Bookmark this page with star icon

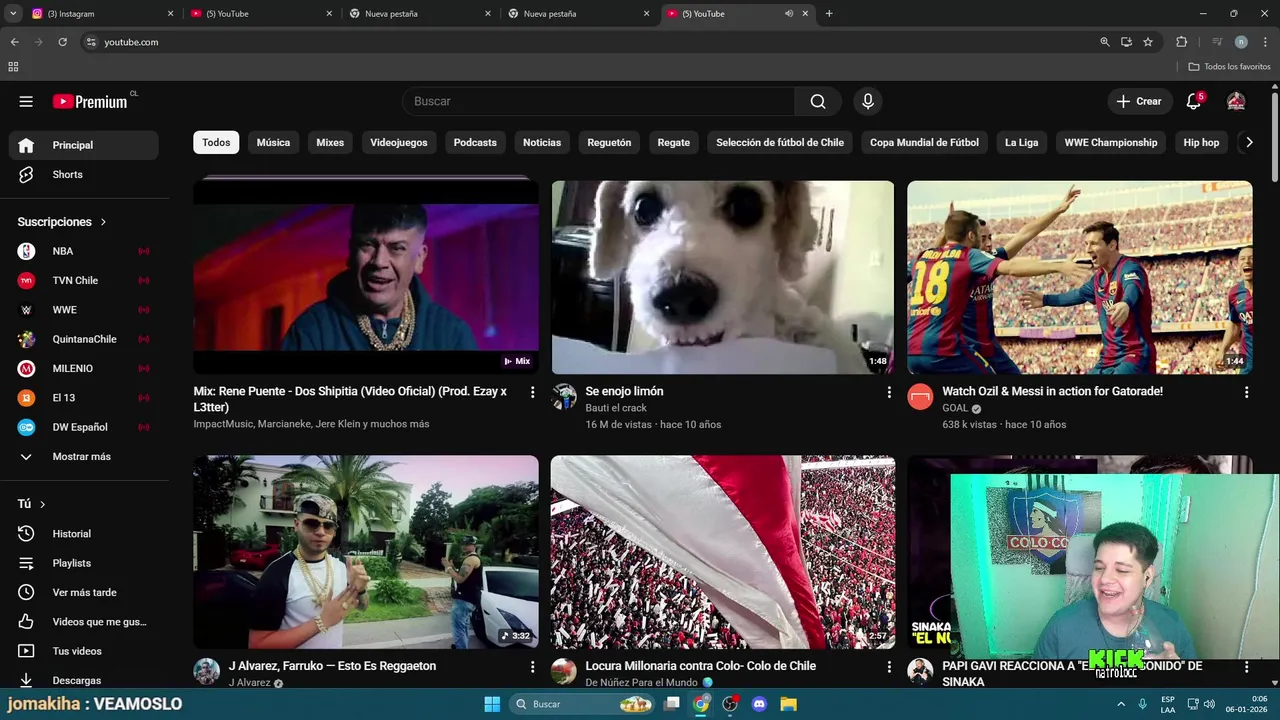pos(1148,42)
